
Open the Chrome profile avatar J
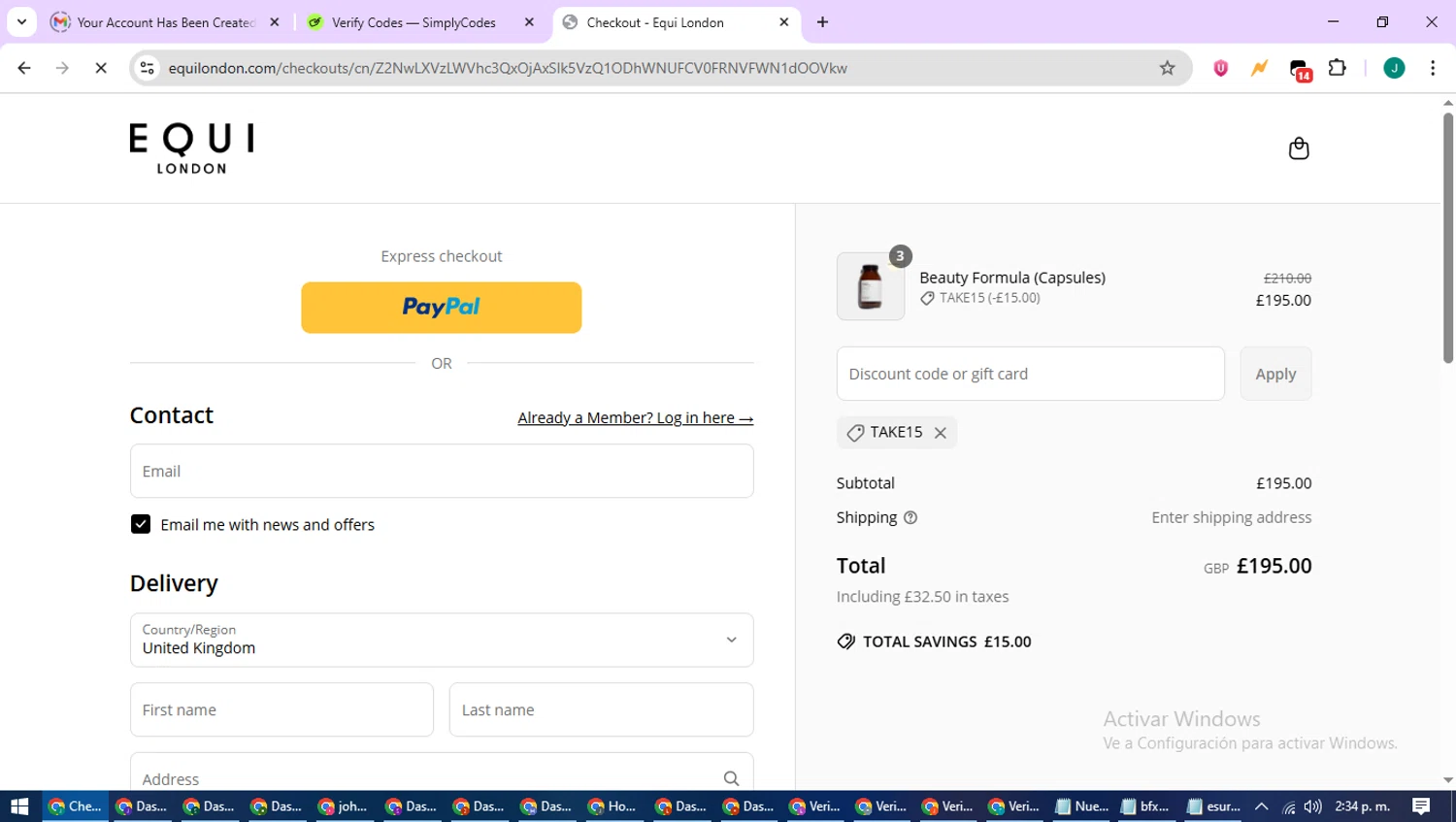[x=1394, y=68]
